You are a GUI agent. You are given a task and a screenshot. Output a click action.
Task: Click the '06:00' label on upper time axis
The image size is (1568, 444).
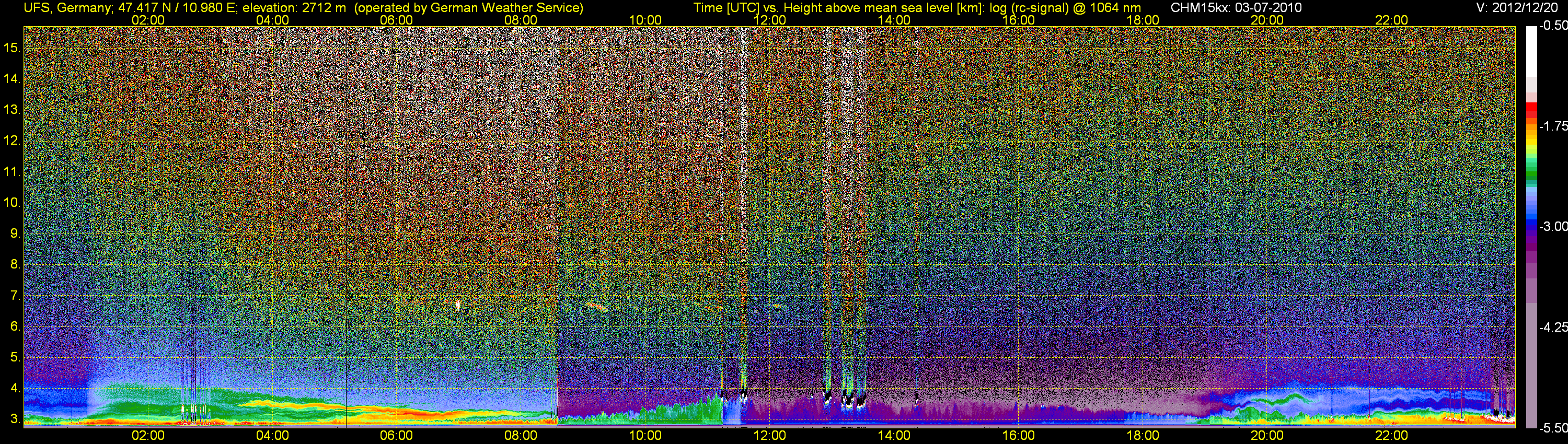click(396, 20)
